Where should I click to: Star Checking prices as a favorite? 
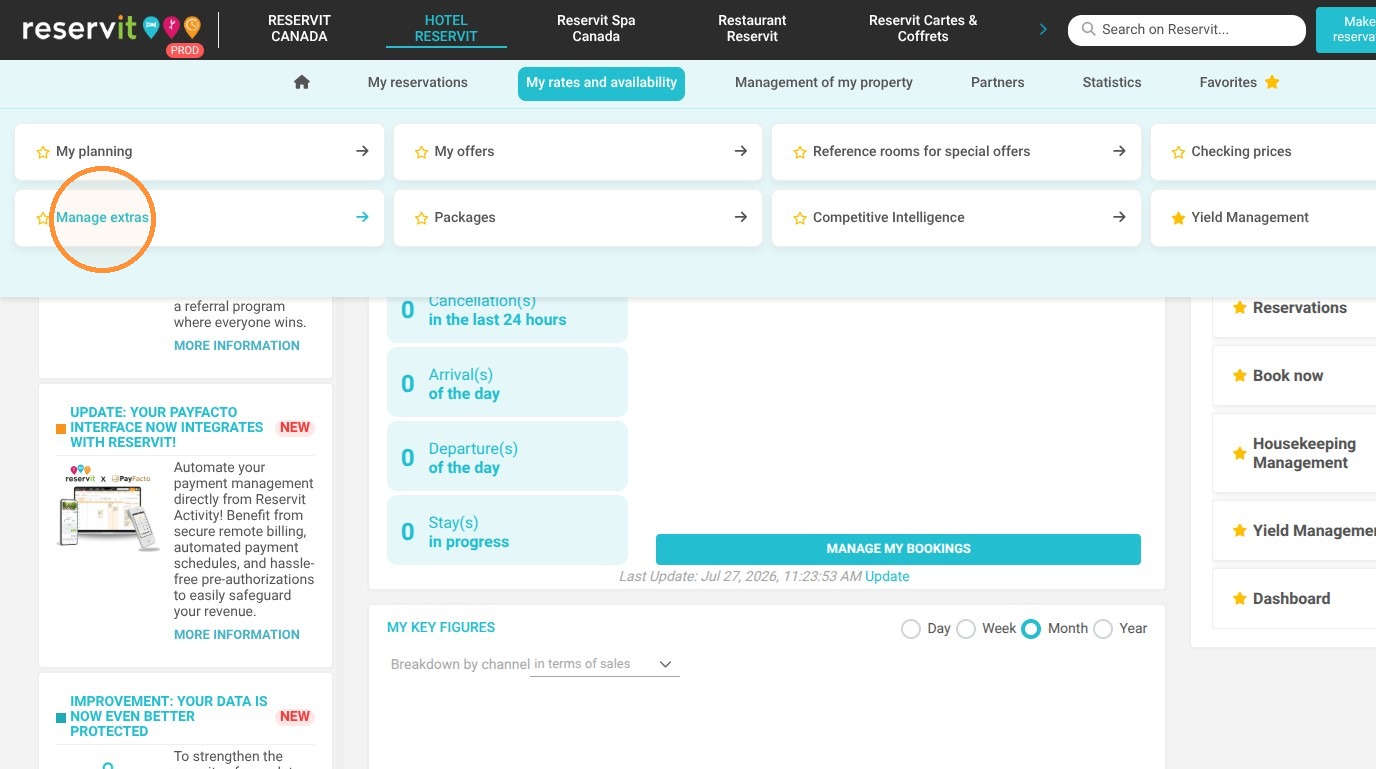[1178, 152]
